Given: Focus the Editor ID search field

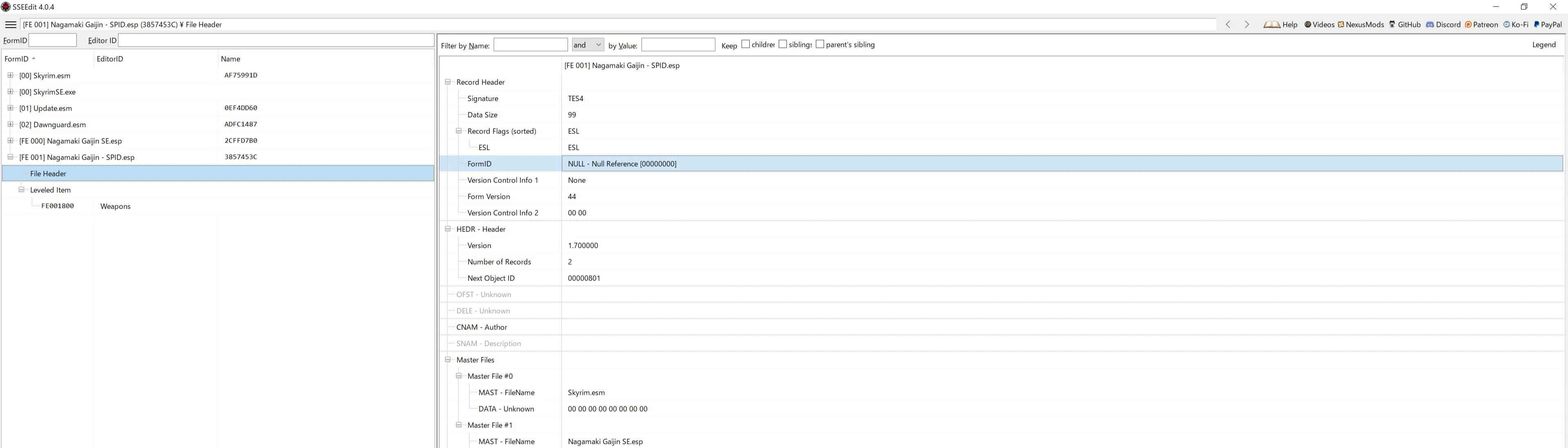Looking at the screenshot, I should 276,40.
